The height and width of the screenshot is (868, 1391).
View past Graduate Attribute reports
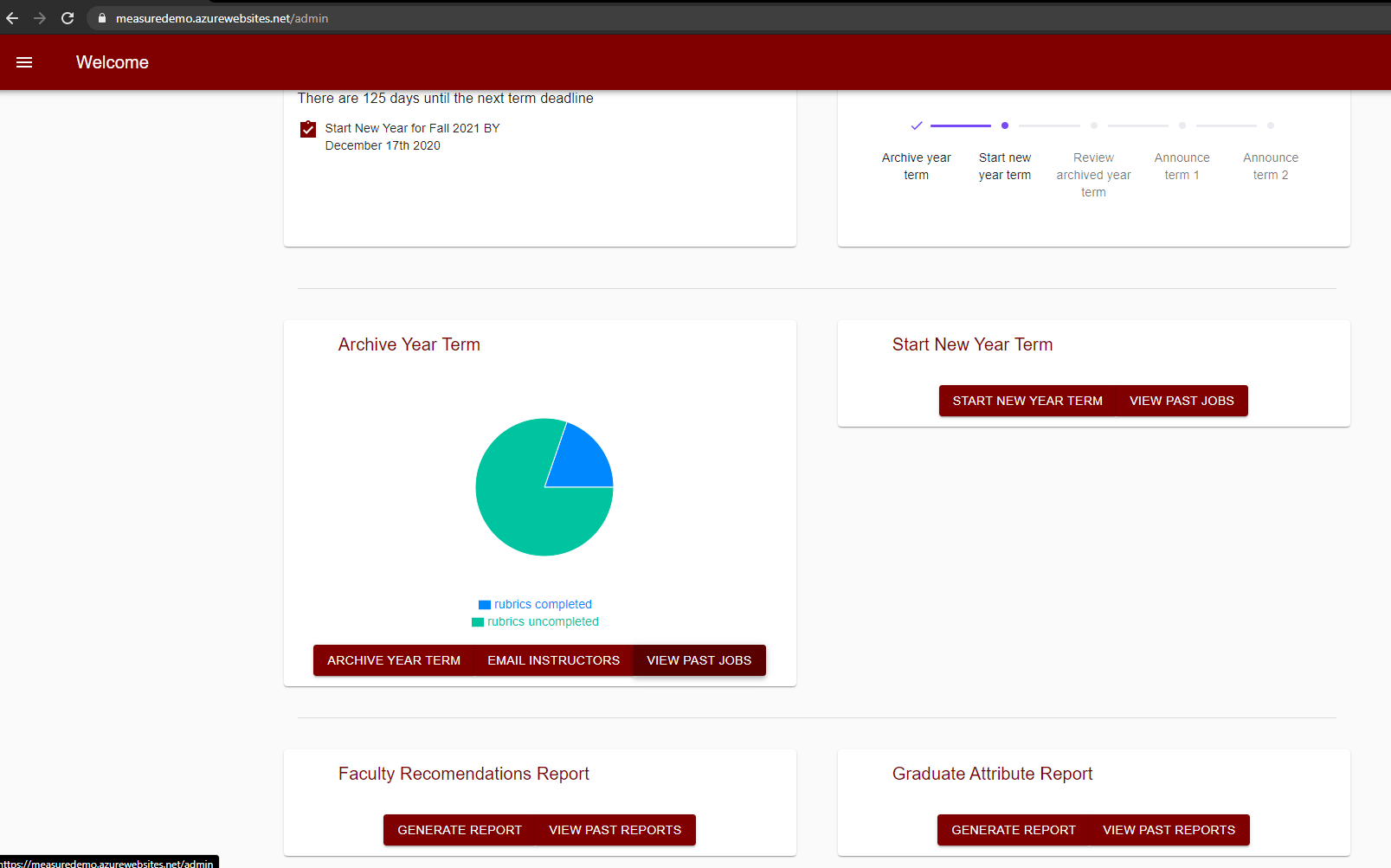coord(1169,830)
